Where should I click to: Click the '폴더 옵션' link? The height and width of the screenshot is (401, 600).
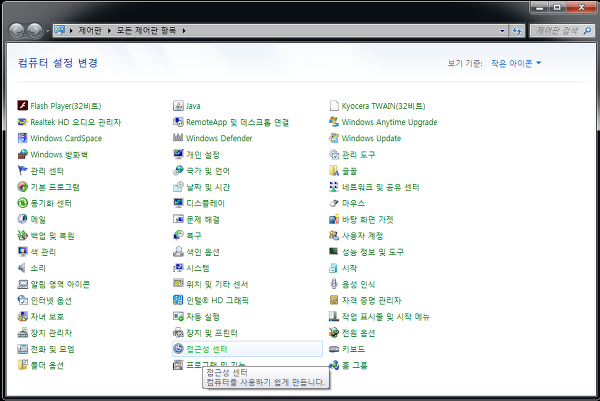47,365
